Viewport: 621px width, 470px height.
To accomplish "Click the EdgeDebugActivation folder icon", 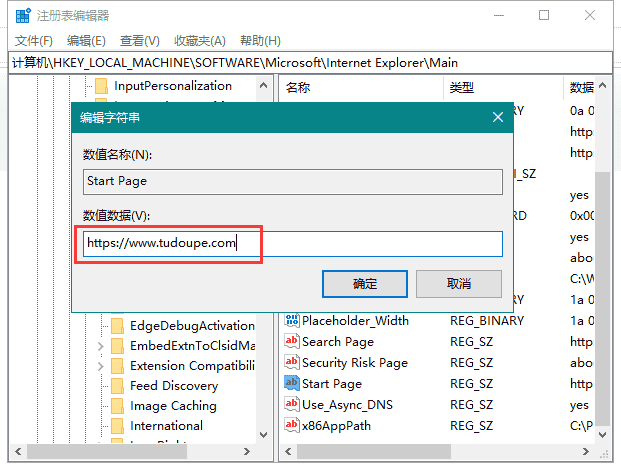I will pos(117,326).
